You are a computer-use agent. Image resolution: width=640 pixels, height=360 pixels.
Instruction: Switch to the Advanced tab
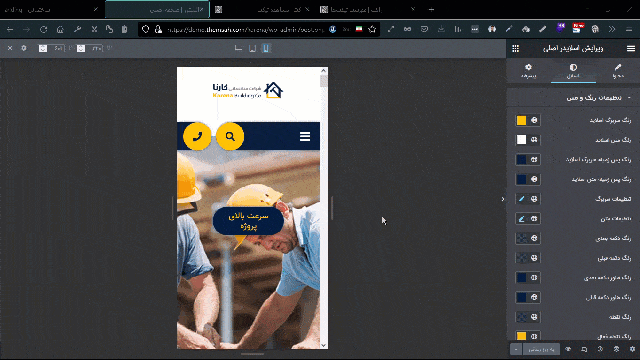tap(529, 71)
